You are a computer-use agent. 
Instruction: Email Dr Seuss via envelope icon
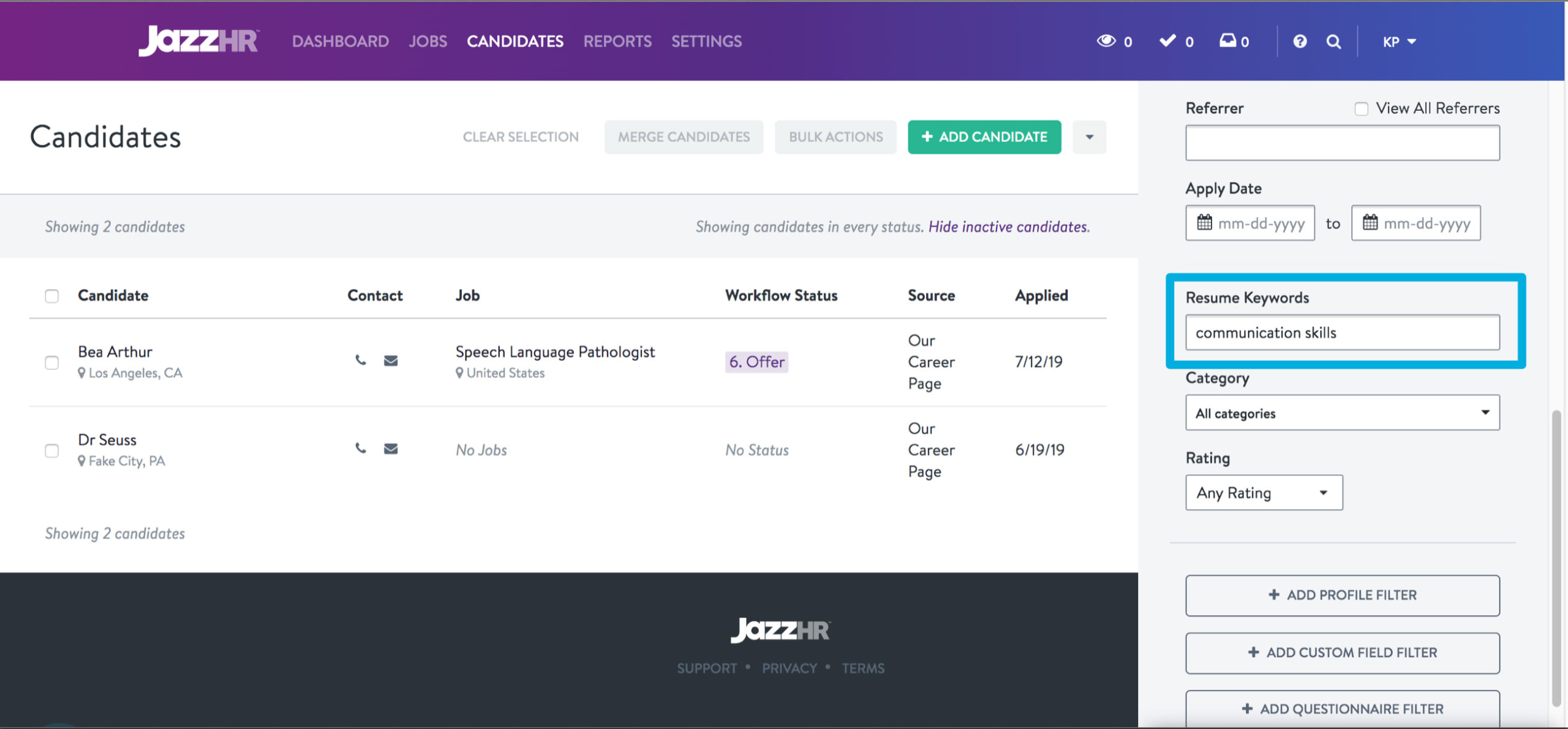(391, 448)
